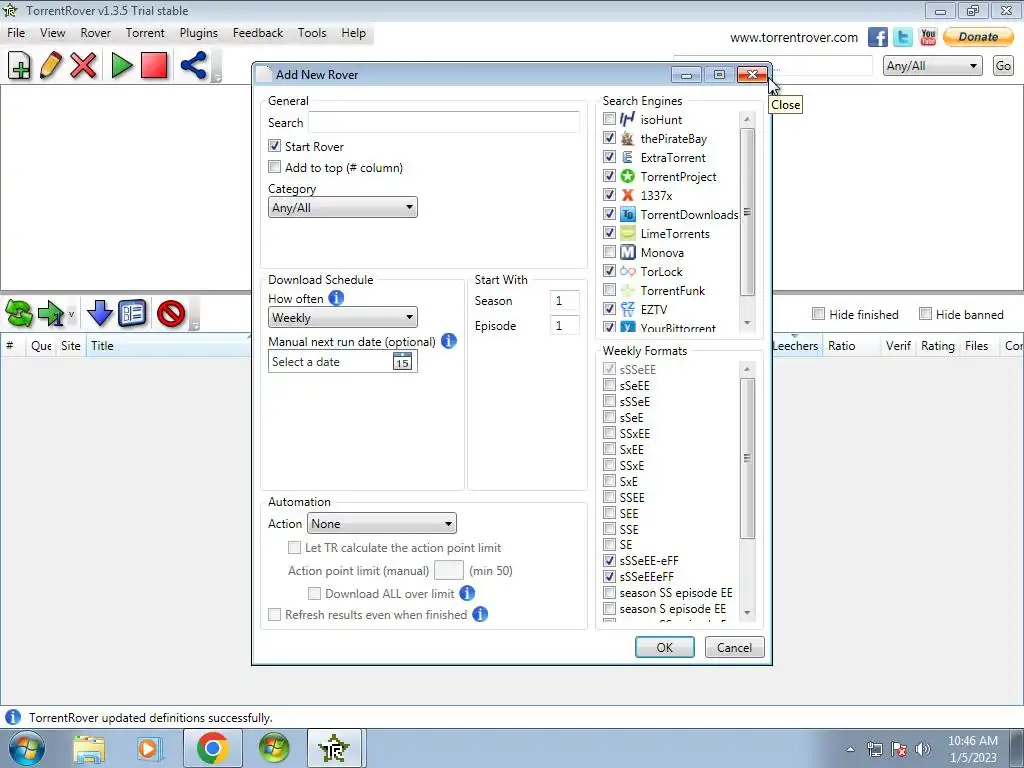Click info icon beside Download ALL over limit
The image size is (1024, 768).
pos(467,593)
